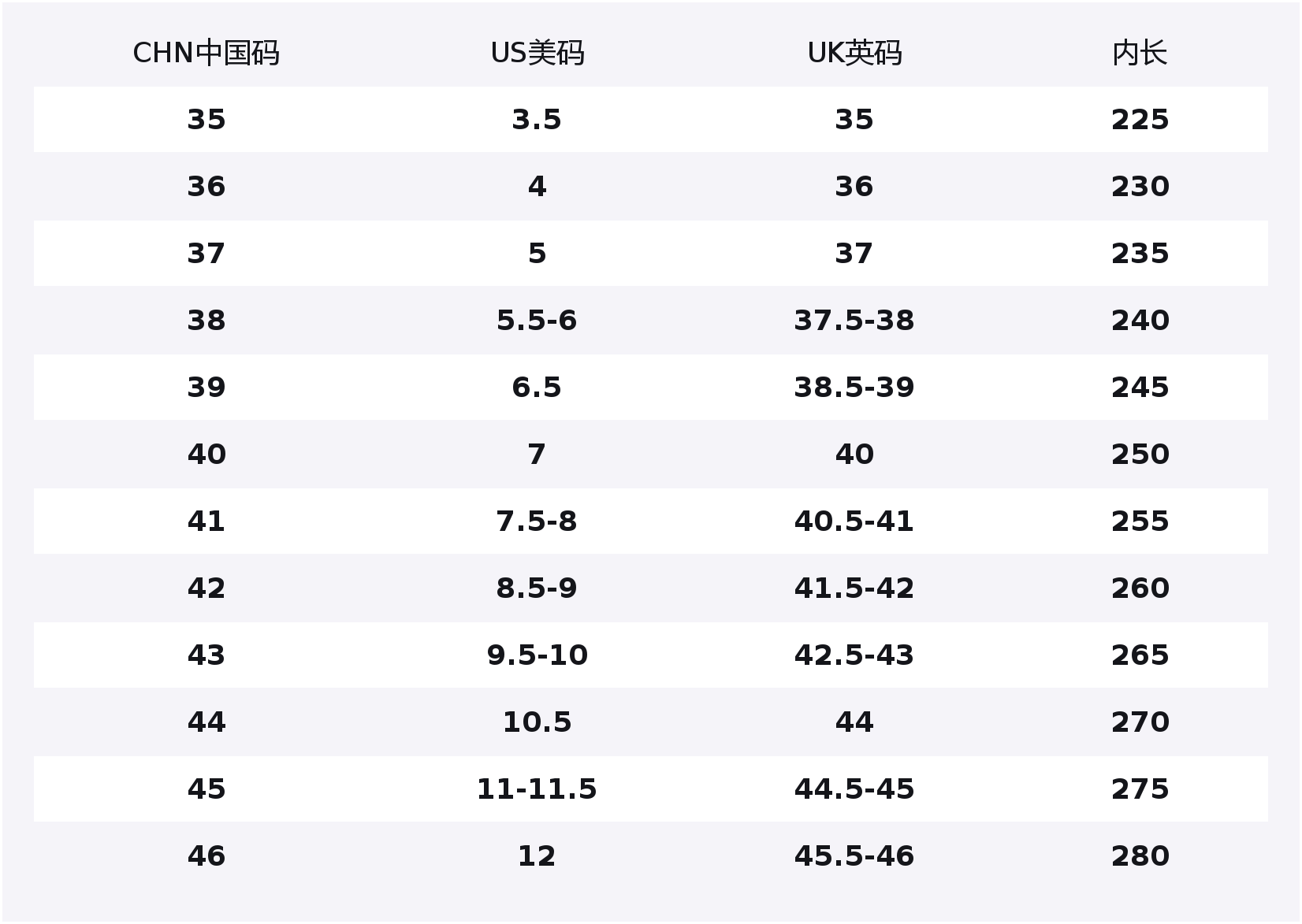Click the CHN中国码 column header

pos(206,54)
